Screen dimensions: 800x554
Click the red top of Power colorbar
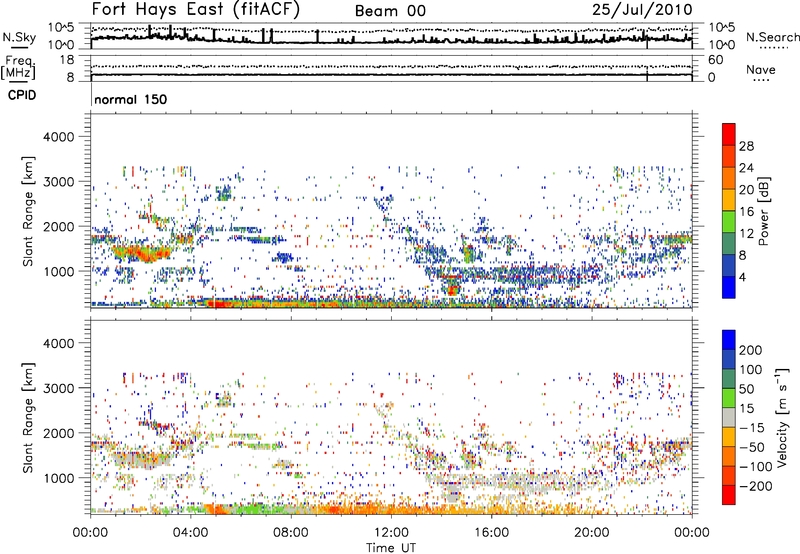click(x=729, y=132)
